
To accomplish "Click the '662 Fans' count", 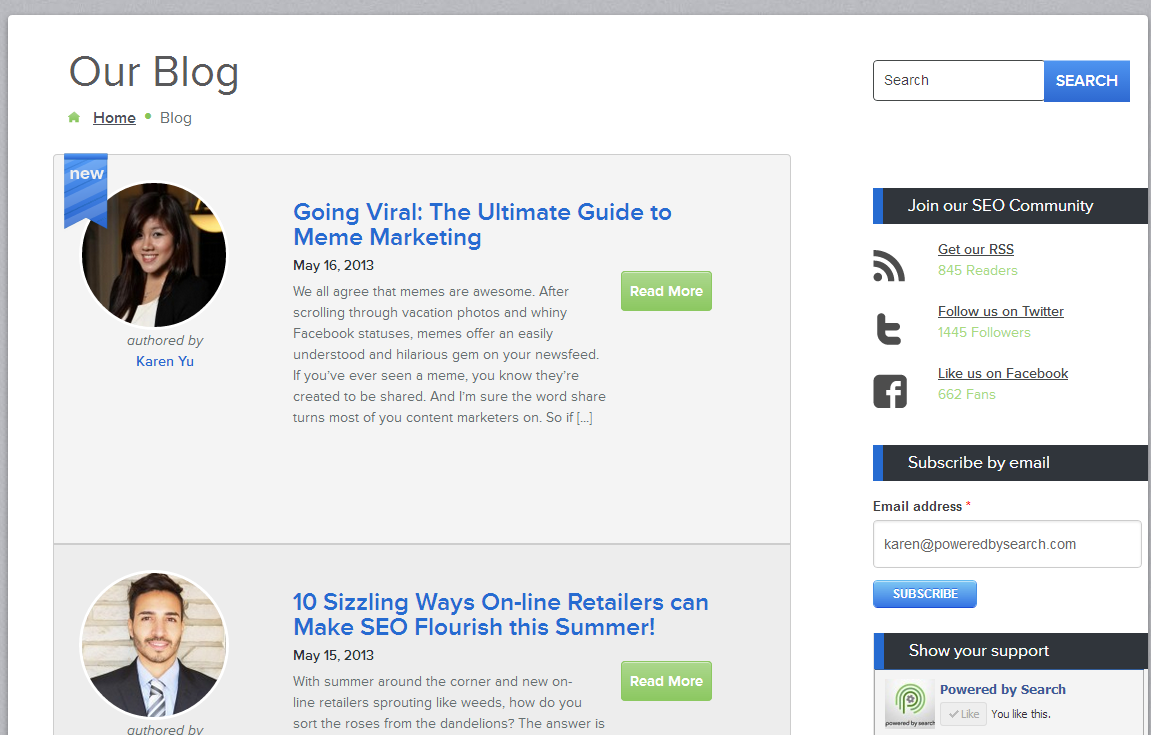I will tap(967, 394).
